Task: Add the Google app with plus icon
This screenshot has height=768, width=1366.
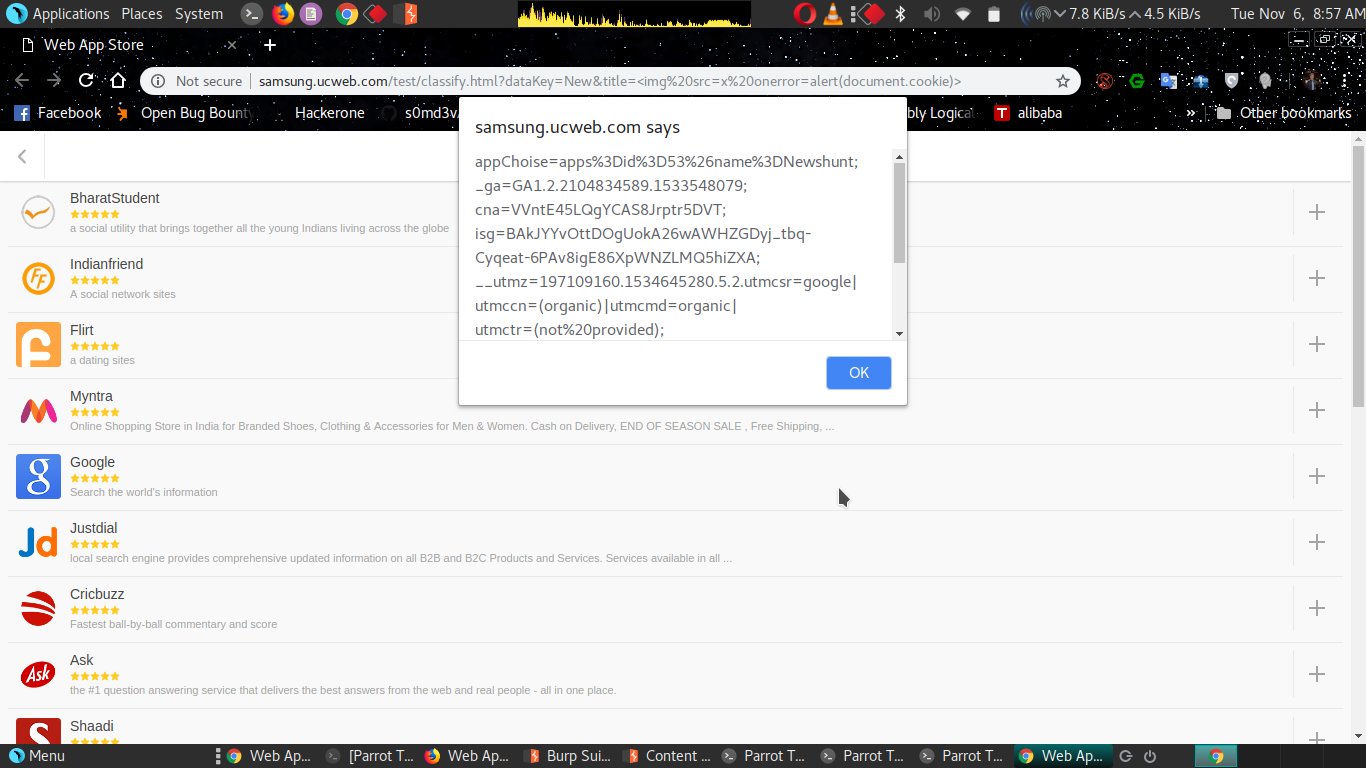Action: tap(1317, 476)
